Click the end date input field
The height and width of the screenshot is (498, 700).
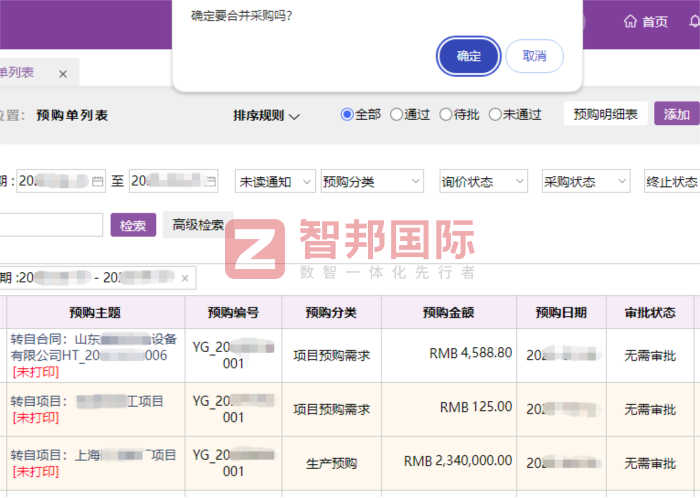coord(174,181)
